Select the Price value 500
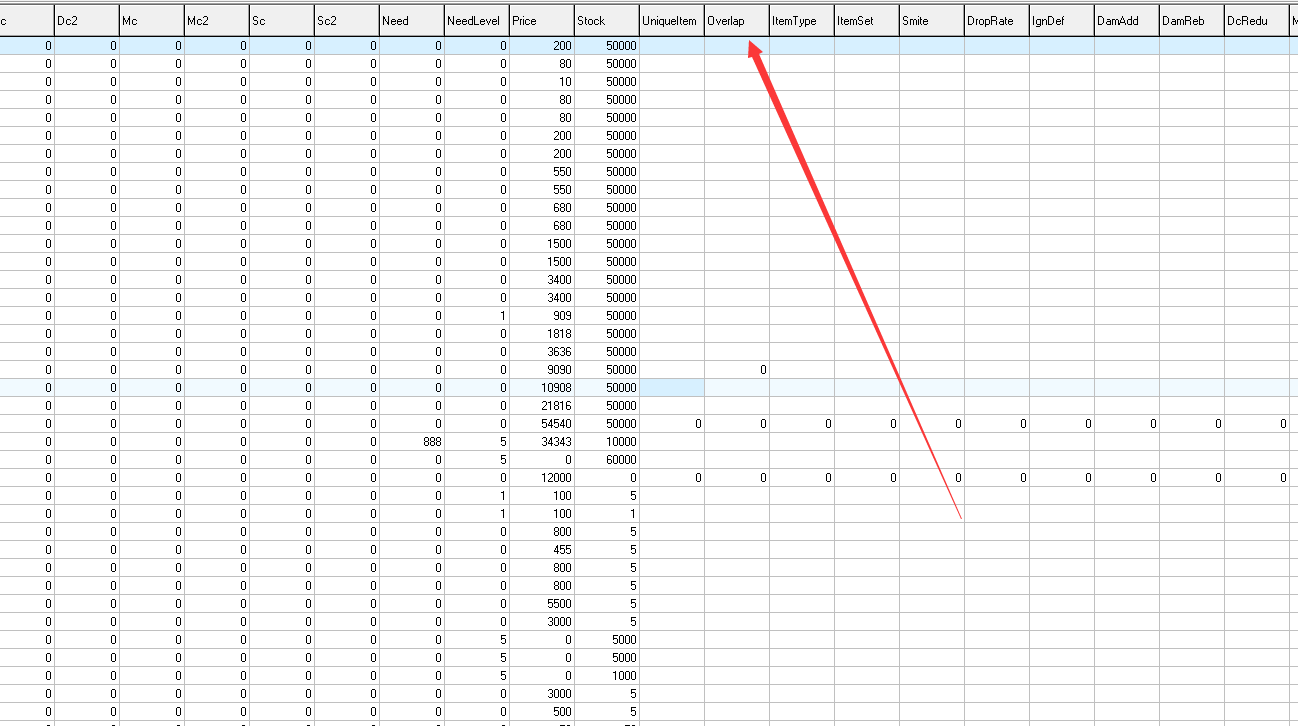 (x=542, y=712)
